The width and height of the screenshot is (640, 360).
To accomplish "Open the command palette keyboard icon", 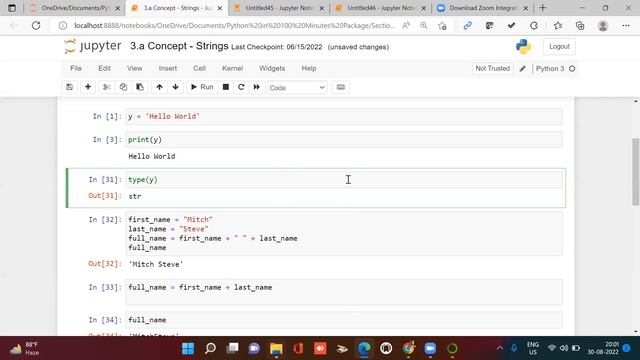I will click(341, 87).
